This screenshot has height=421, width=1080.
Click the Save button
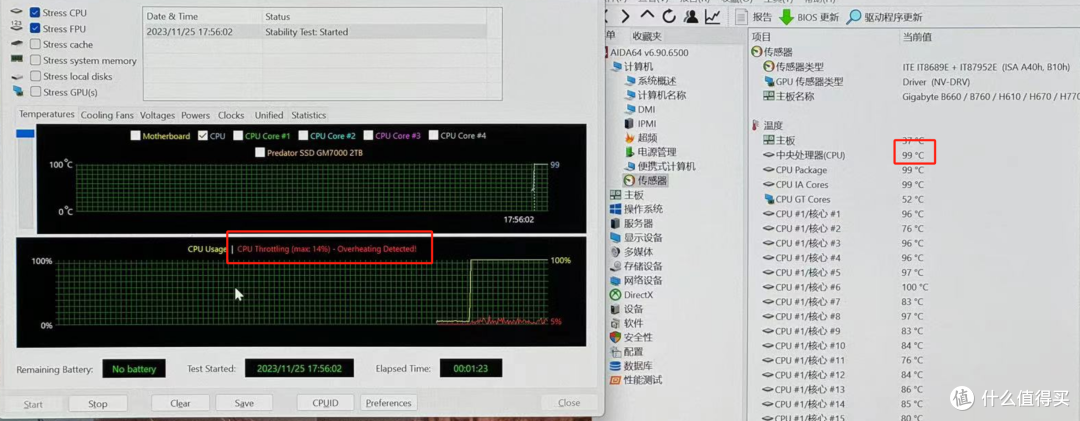(244, 403)
